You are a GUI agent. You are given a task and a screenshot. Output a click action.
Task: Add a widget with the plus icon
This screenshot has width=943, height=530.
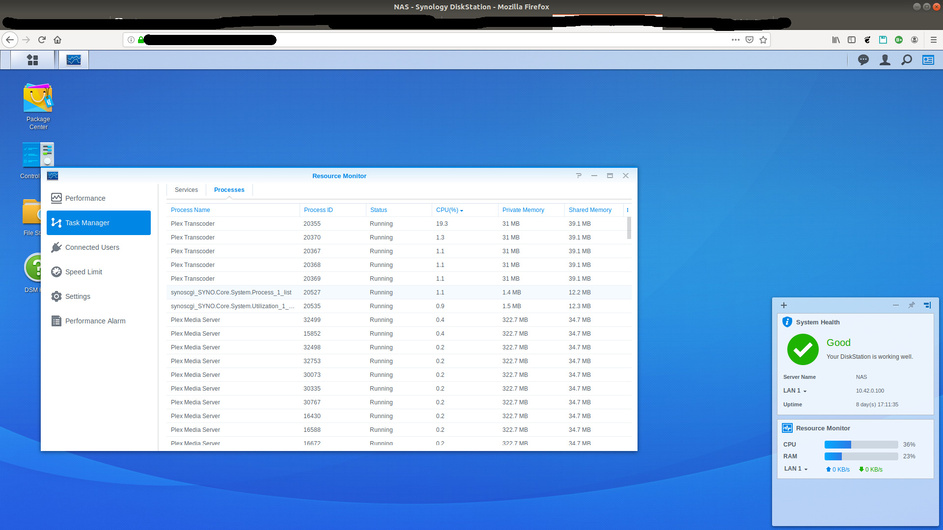(x=784, y=305)
